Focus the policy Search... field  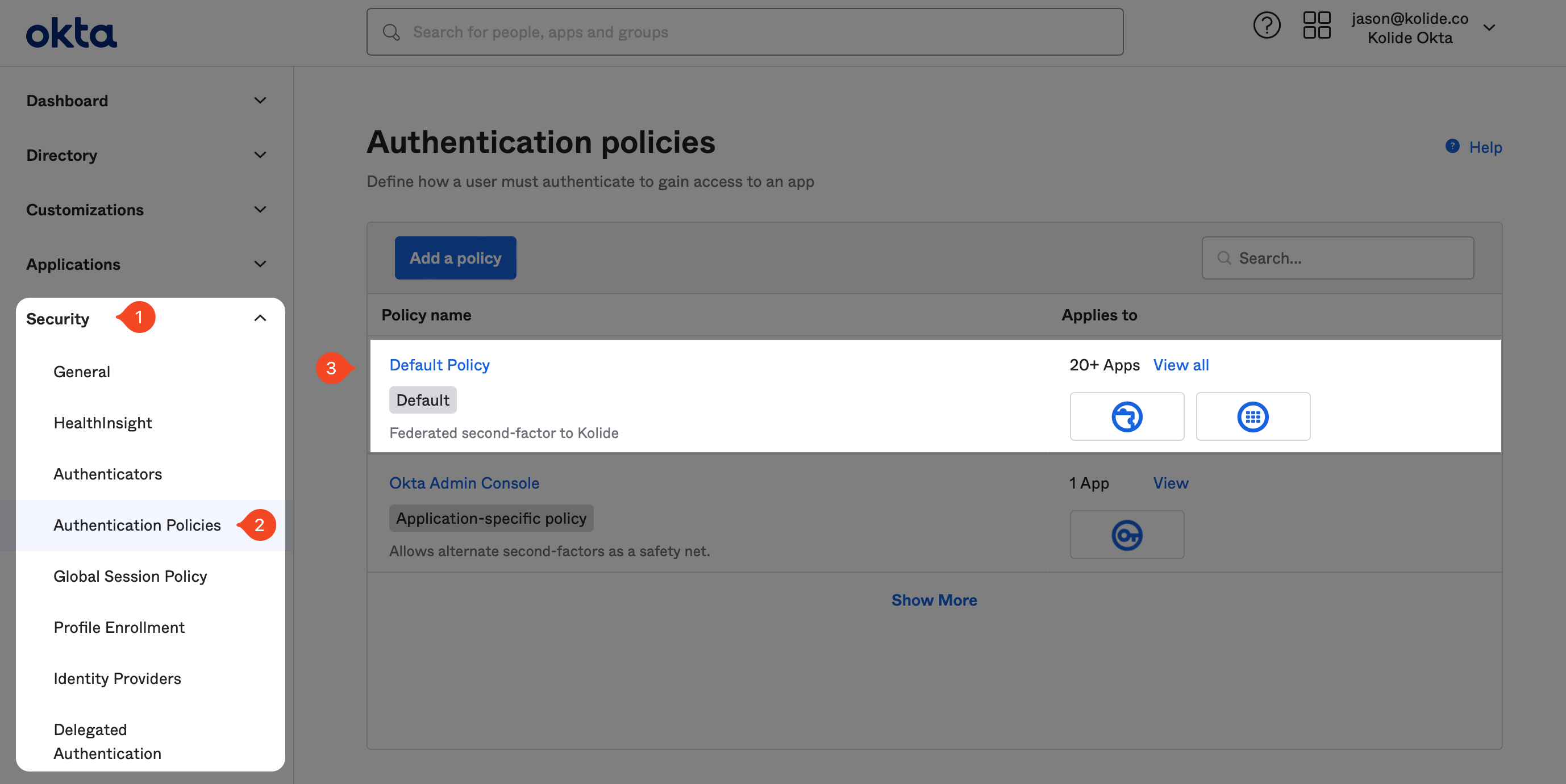[x=1338, y=258]
